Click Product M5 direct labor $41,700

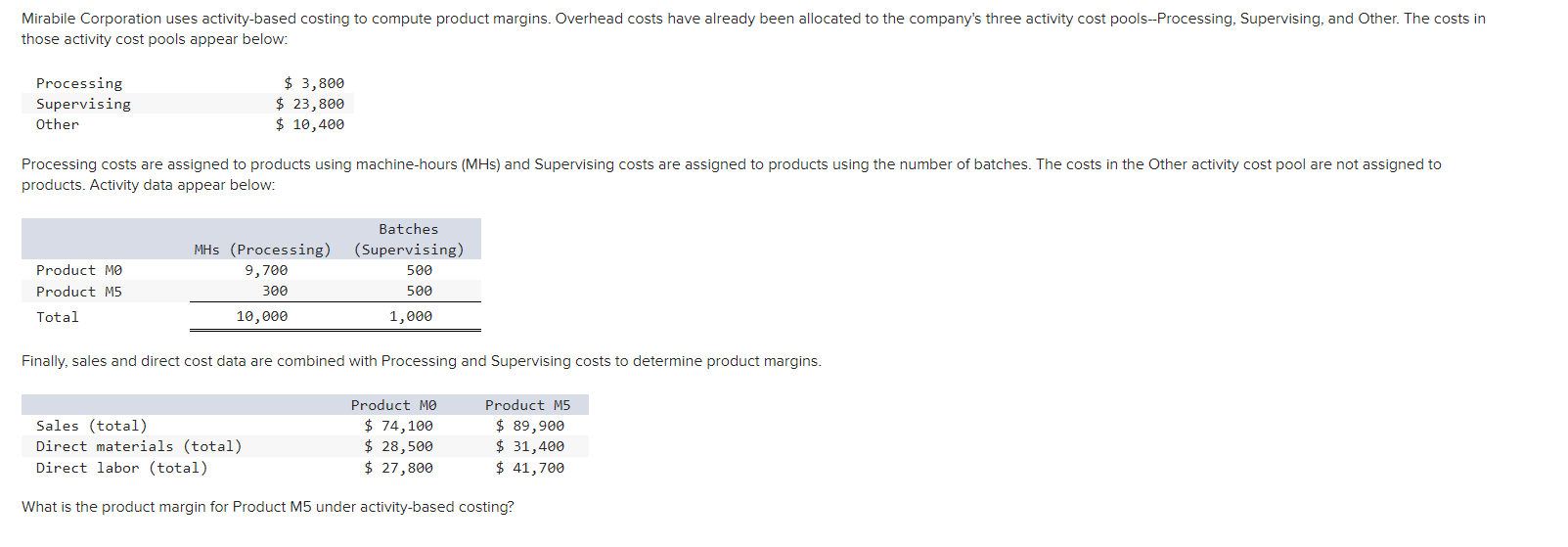530,468
